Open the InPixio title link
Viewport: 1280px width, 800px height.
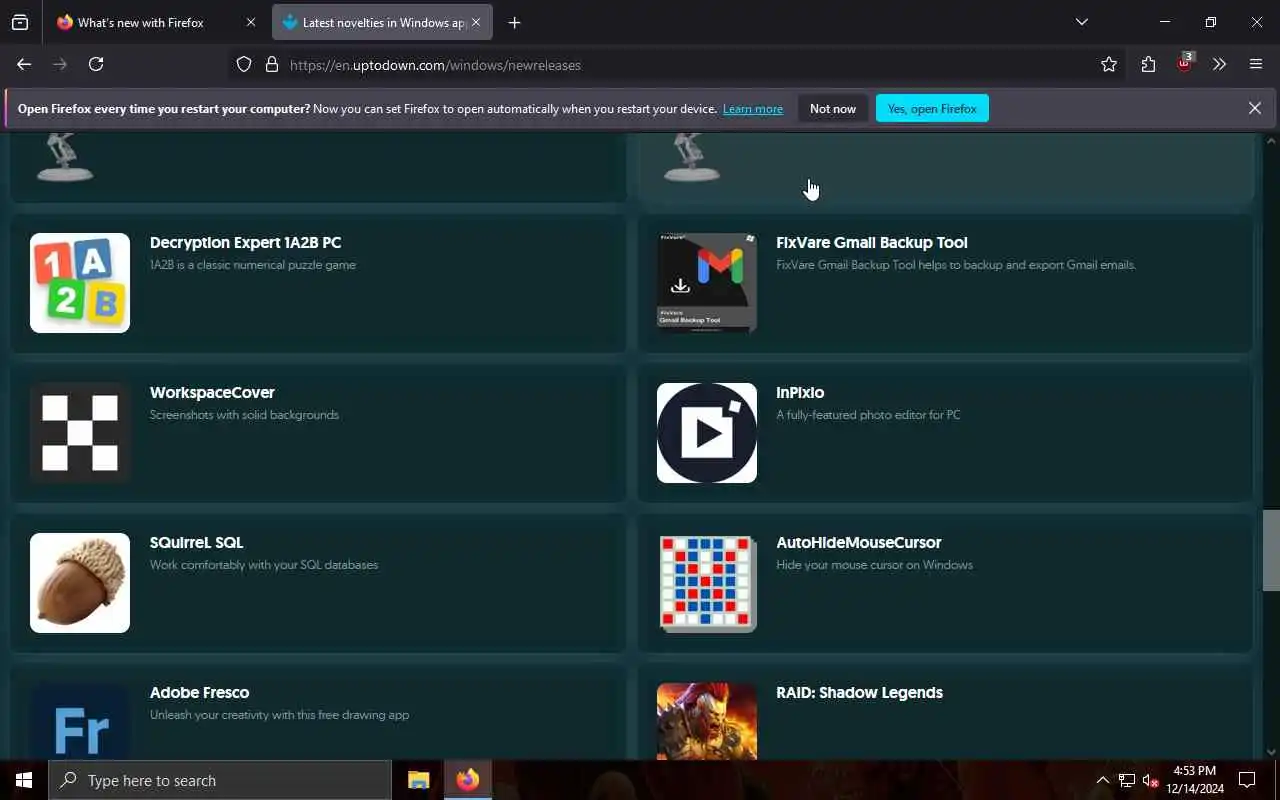click(x=800, y=392)
